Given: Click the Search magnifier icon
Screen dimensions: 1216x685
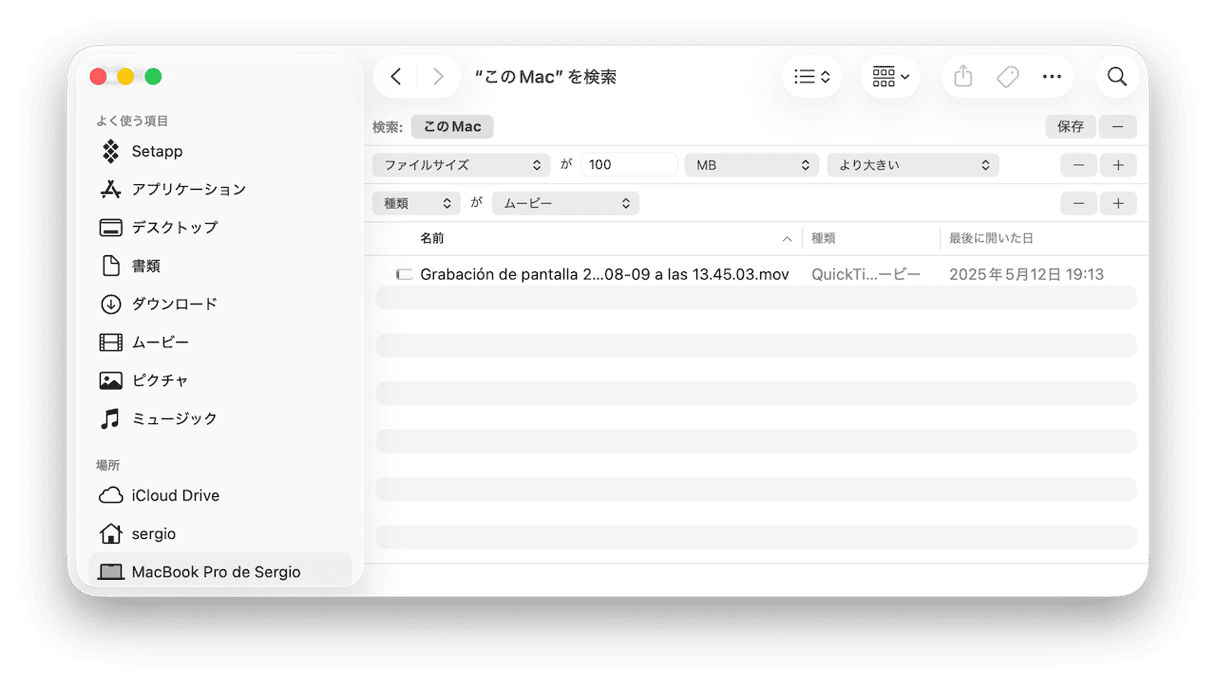Looking at the screenshot, I should pos(1116,76).
